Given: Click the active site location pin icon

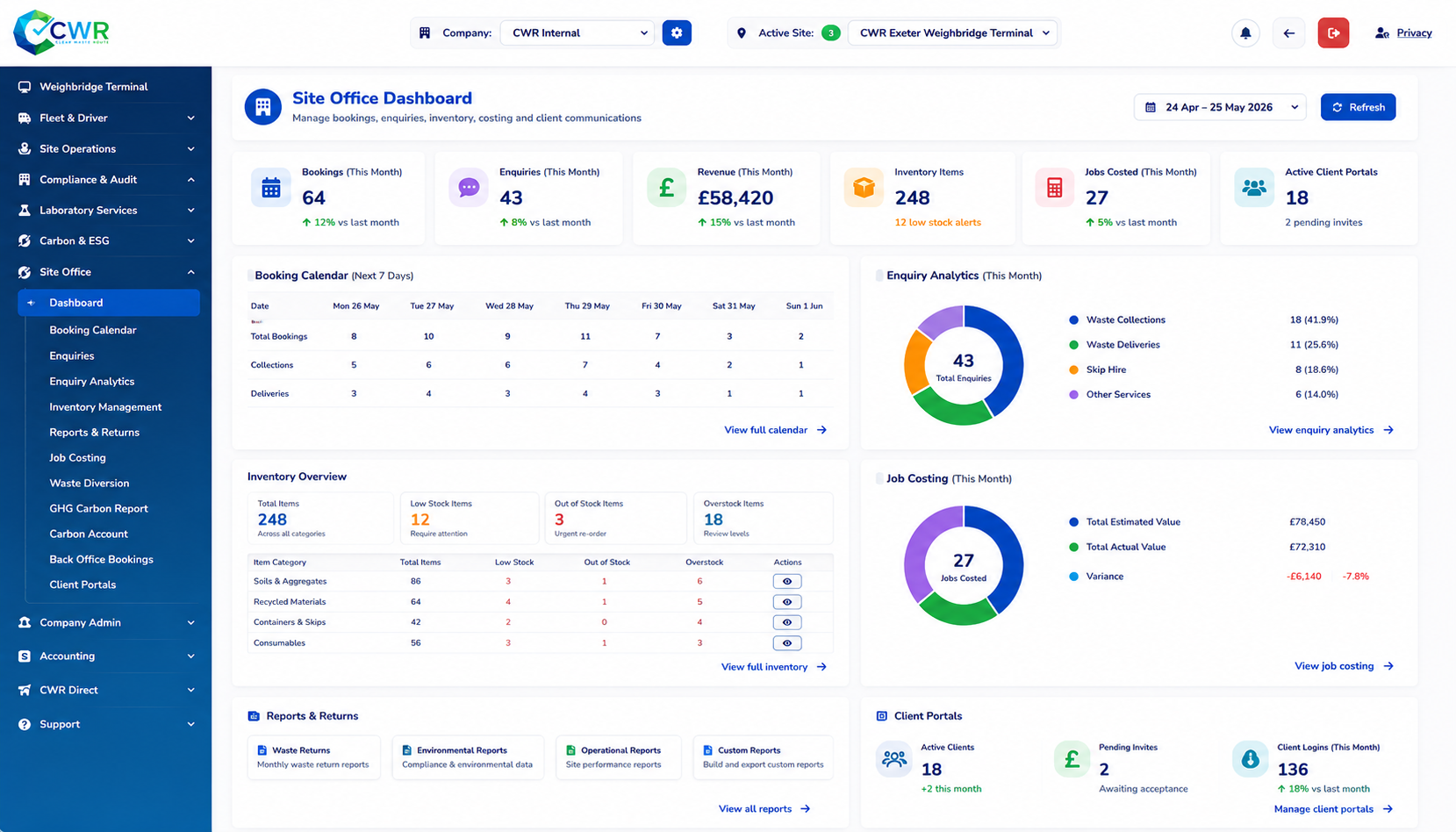Looking at the screenshot, I should point(742,33).
